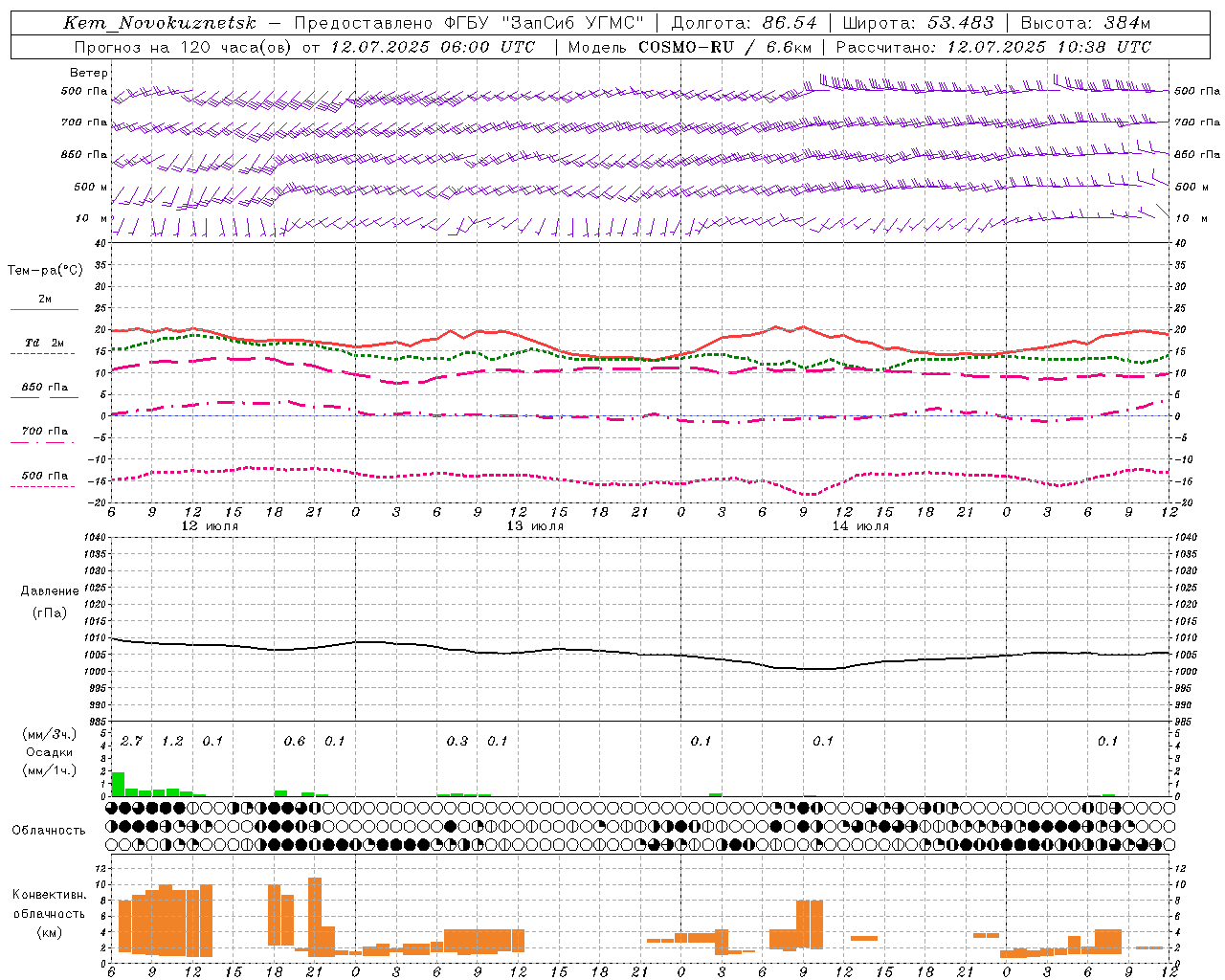Click the Тем-ра(°C) panel label
The height and width of the screenshot is (980, 1225).
(45, 271)
